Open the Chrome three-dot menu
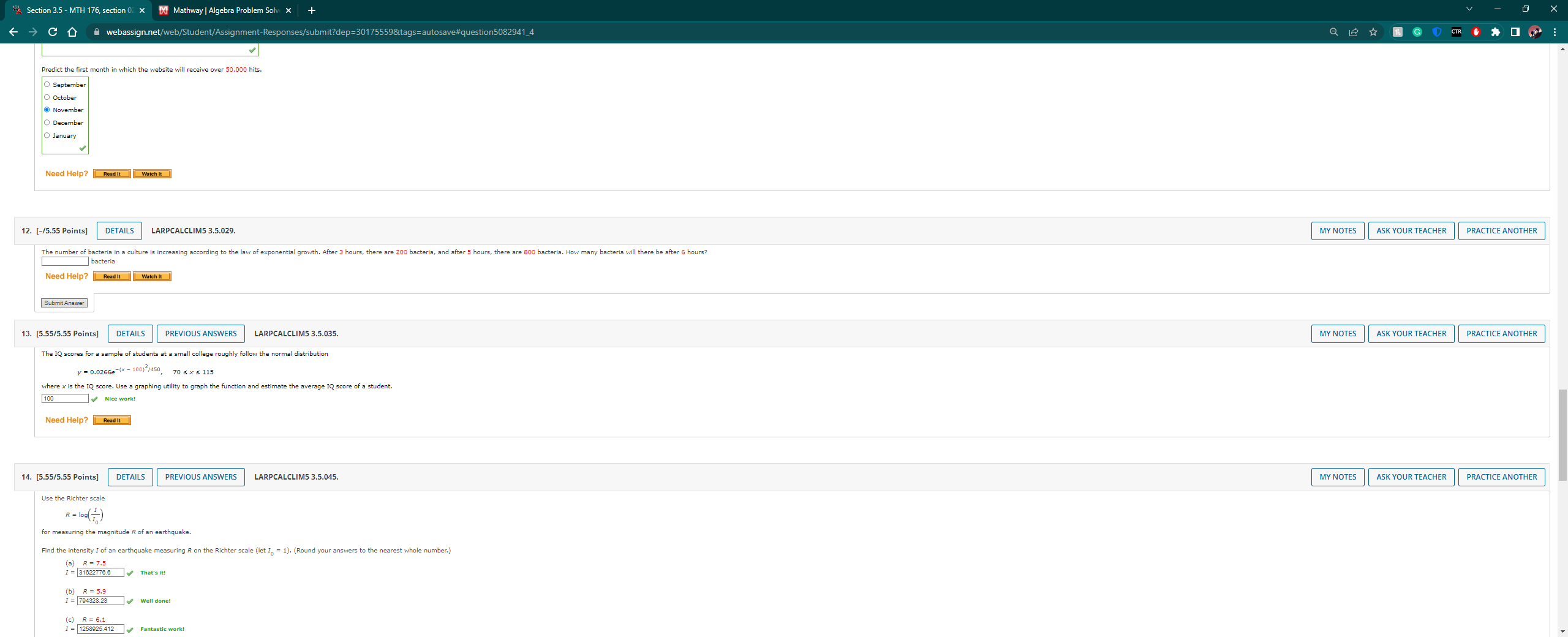 [1555, 32]
